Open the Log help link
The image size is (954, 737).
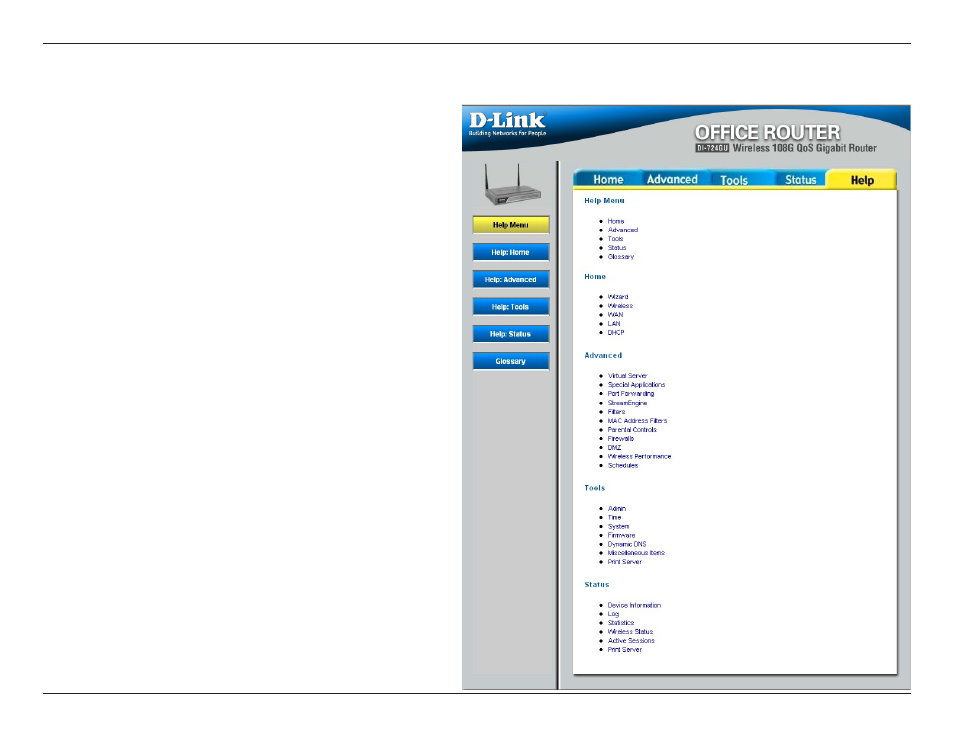click(613, 614)
